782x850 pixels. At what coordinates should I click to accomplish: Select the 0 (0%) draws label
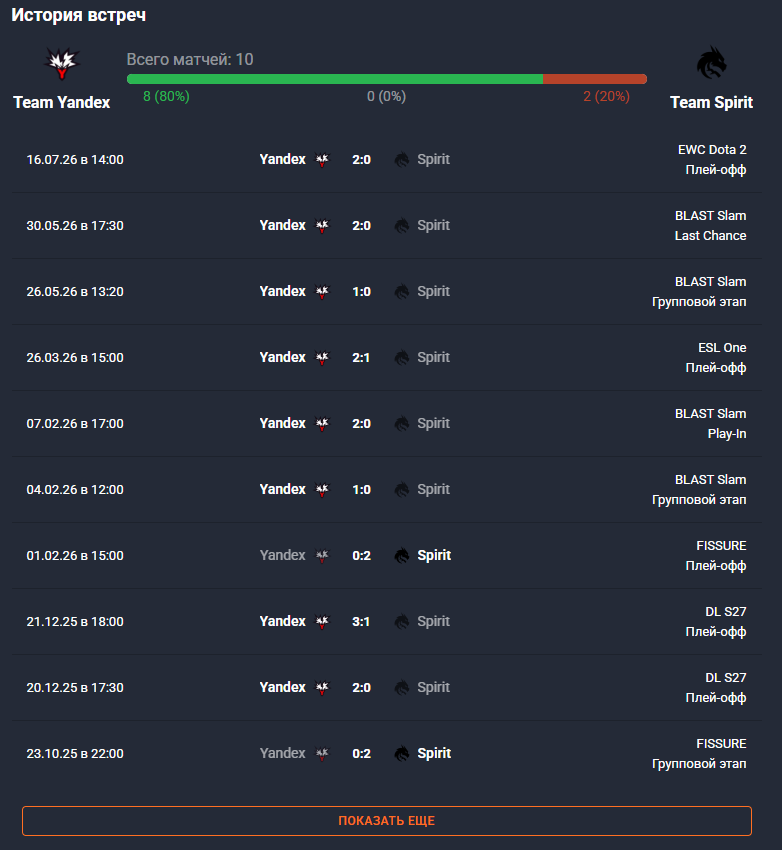[386, 96]
